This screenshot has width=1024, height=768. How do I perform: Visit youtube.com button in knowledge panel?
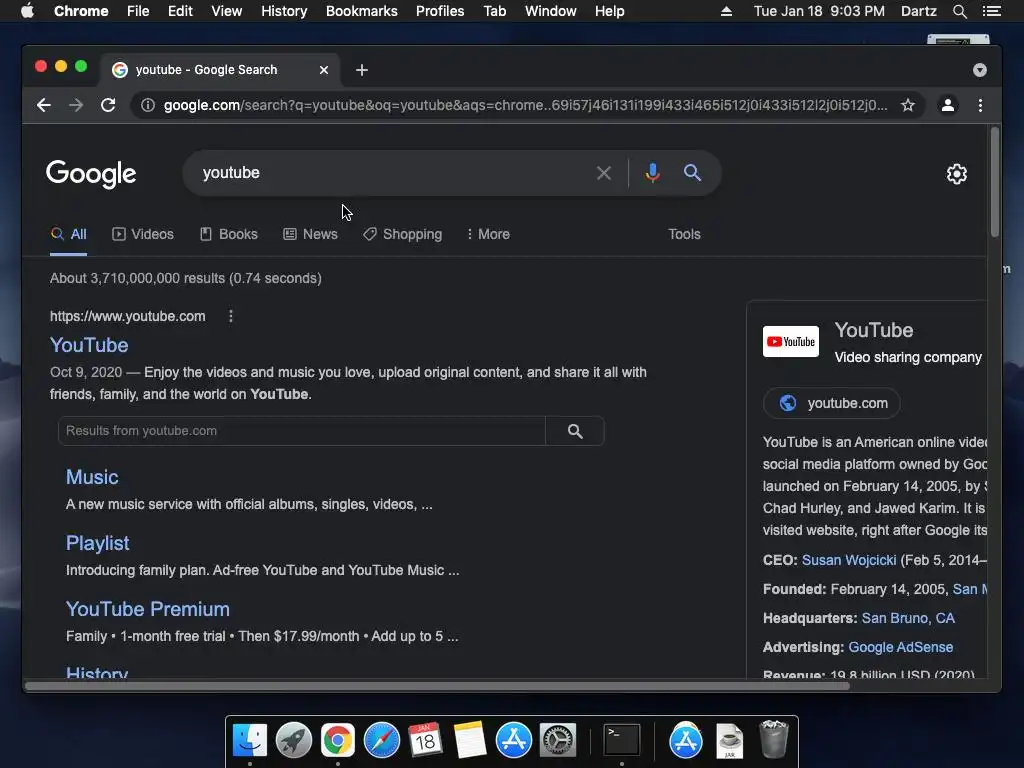832,404
